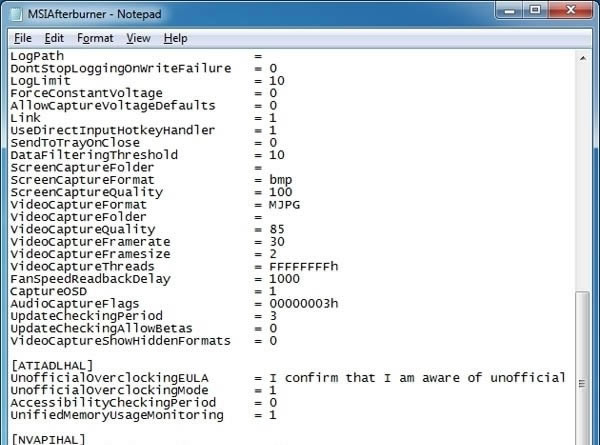Click on AllowCaptureVoltageDefaults setting

(113, 106)
